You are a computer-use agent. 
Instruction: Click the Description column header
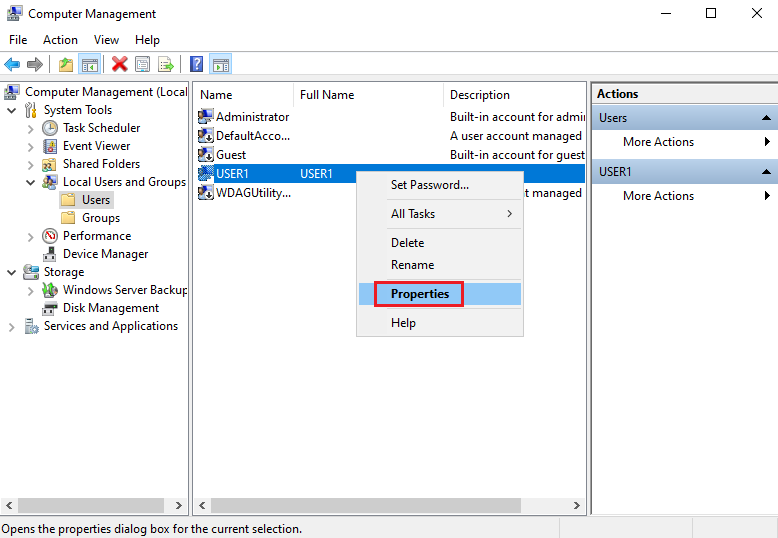(x=480, y=95)
